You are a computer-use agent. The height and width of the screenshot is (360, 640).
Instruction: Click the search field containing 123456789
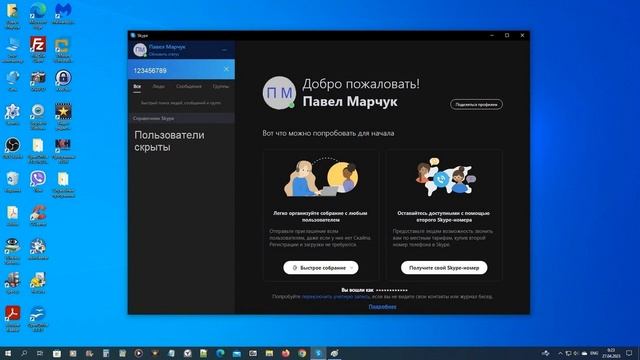[x=181, y=70]
